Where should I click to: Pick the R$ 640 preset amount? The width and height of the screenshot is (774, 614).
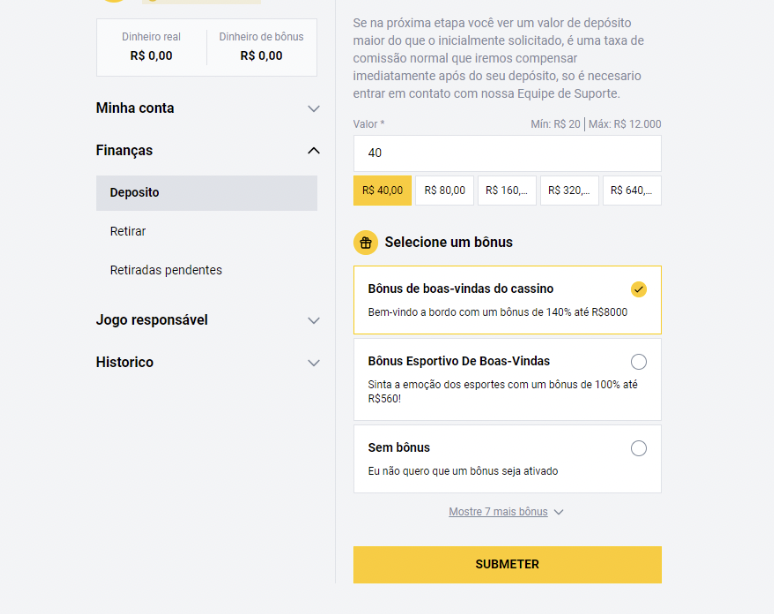[631, 190]
